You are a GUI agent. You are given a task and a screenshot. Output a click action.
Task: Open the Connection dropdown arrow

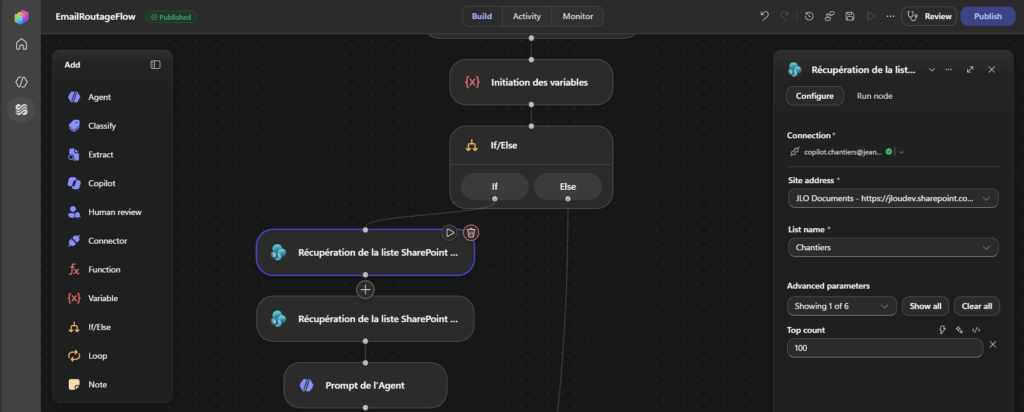(x=901, y=152)
